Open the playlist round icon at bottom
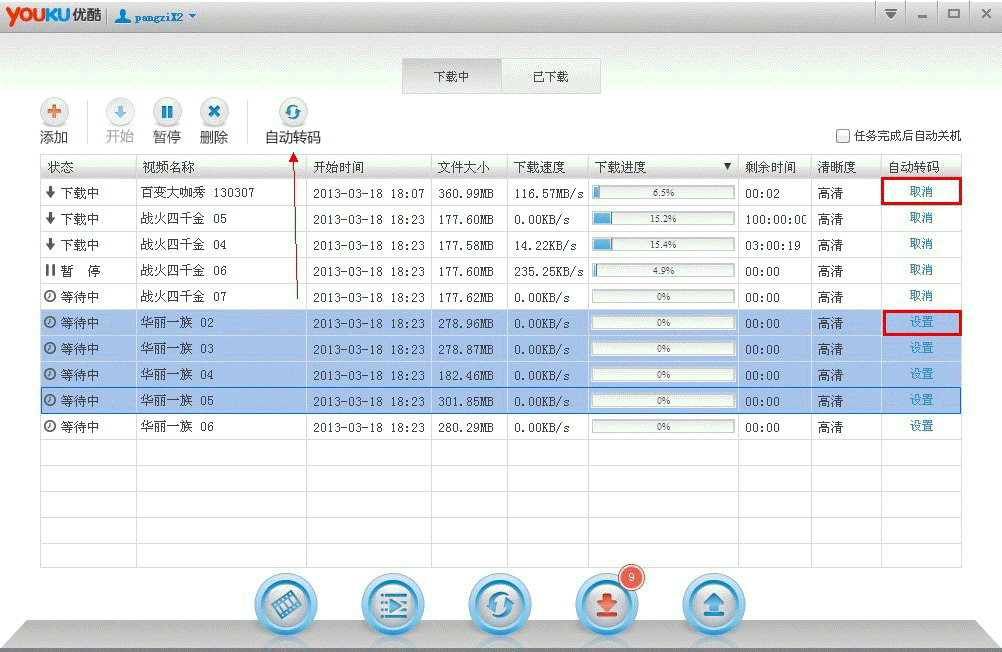Image resolution: width=1002 pixels, height=652 pixels. pos(392,604)
